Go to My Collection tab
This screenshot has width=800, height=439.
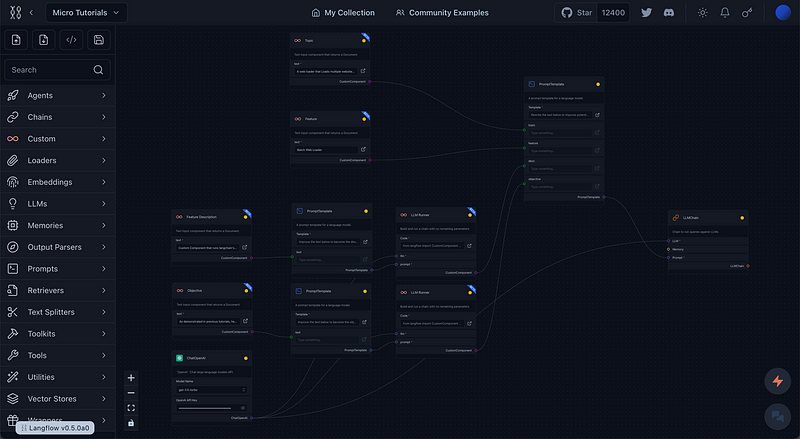[343, 13]
